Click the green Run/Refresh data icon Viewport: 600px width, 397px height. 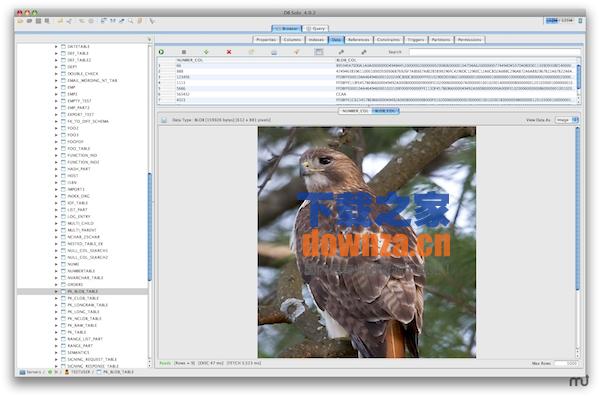[x=161, y=52]
